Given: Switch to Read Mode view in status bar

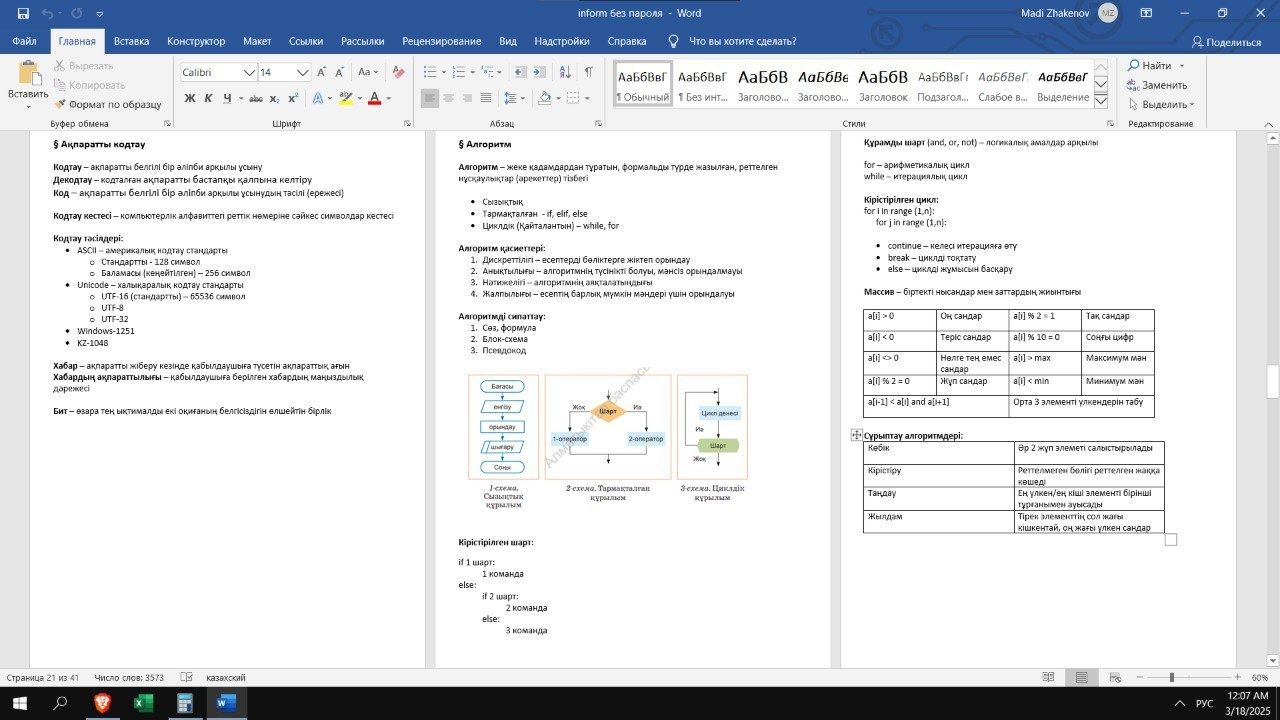Looking at the screenshot, I should 1049,677.
